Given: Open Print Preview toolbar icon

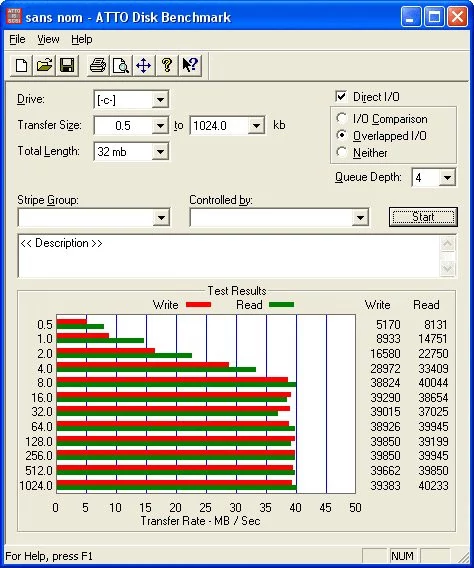Looking at the screenshot, I should pyautogui.click(x=121, y=66).
